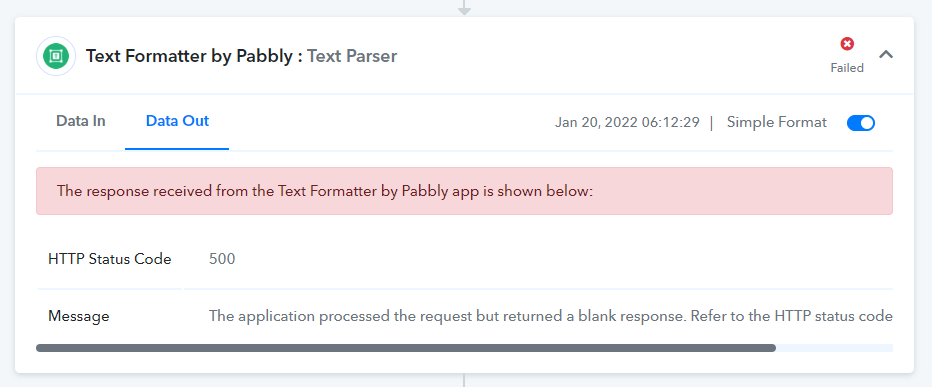Click the empty scrollbar track at right
The width and height of the screenshot is (932, 387).
click(x=835, y=348)
